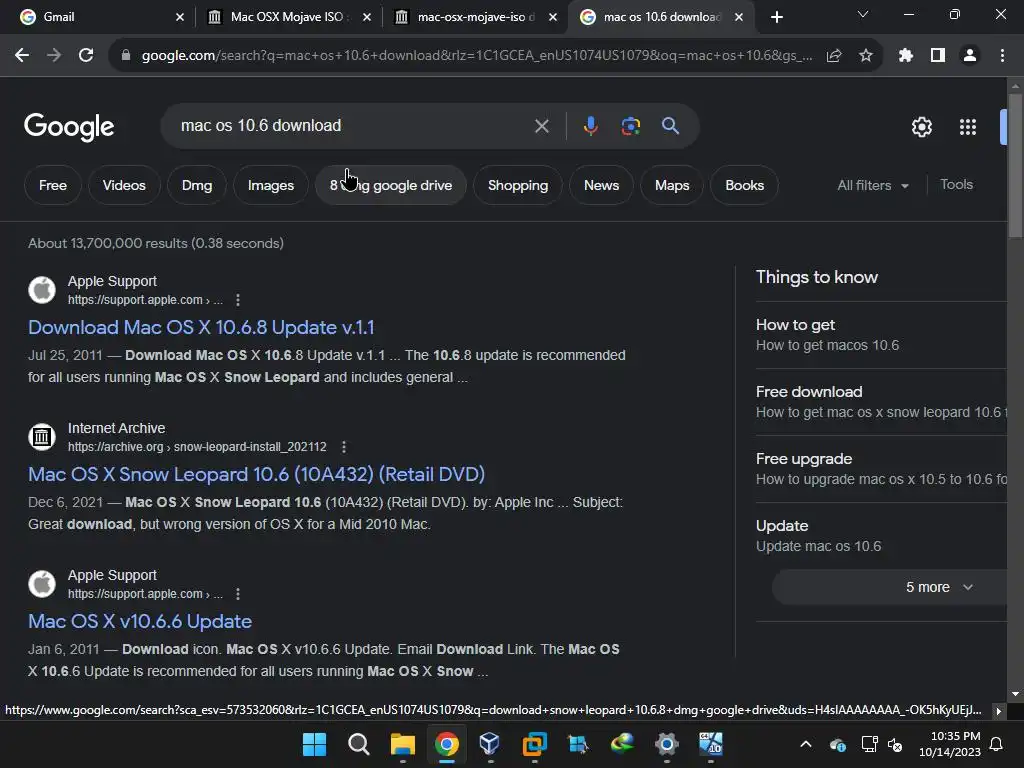The image size is (1024, 768).
Task: Open tab search chevron in title bar
Action: coord(863,14)
